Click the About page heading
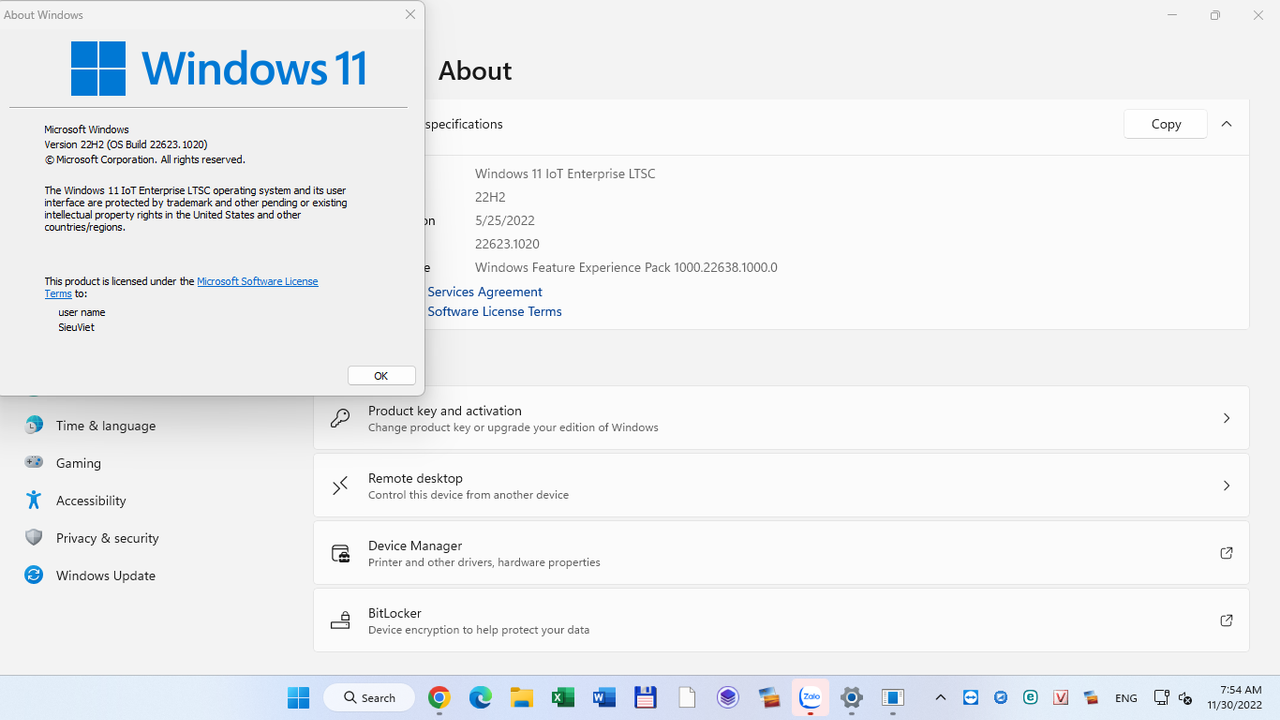The height and width of the screenshot is (720, 1280). 475,71
